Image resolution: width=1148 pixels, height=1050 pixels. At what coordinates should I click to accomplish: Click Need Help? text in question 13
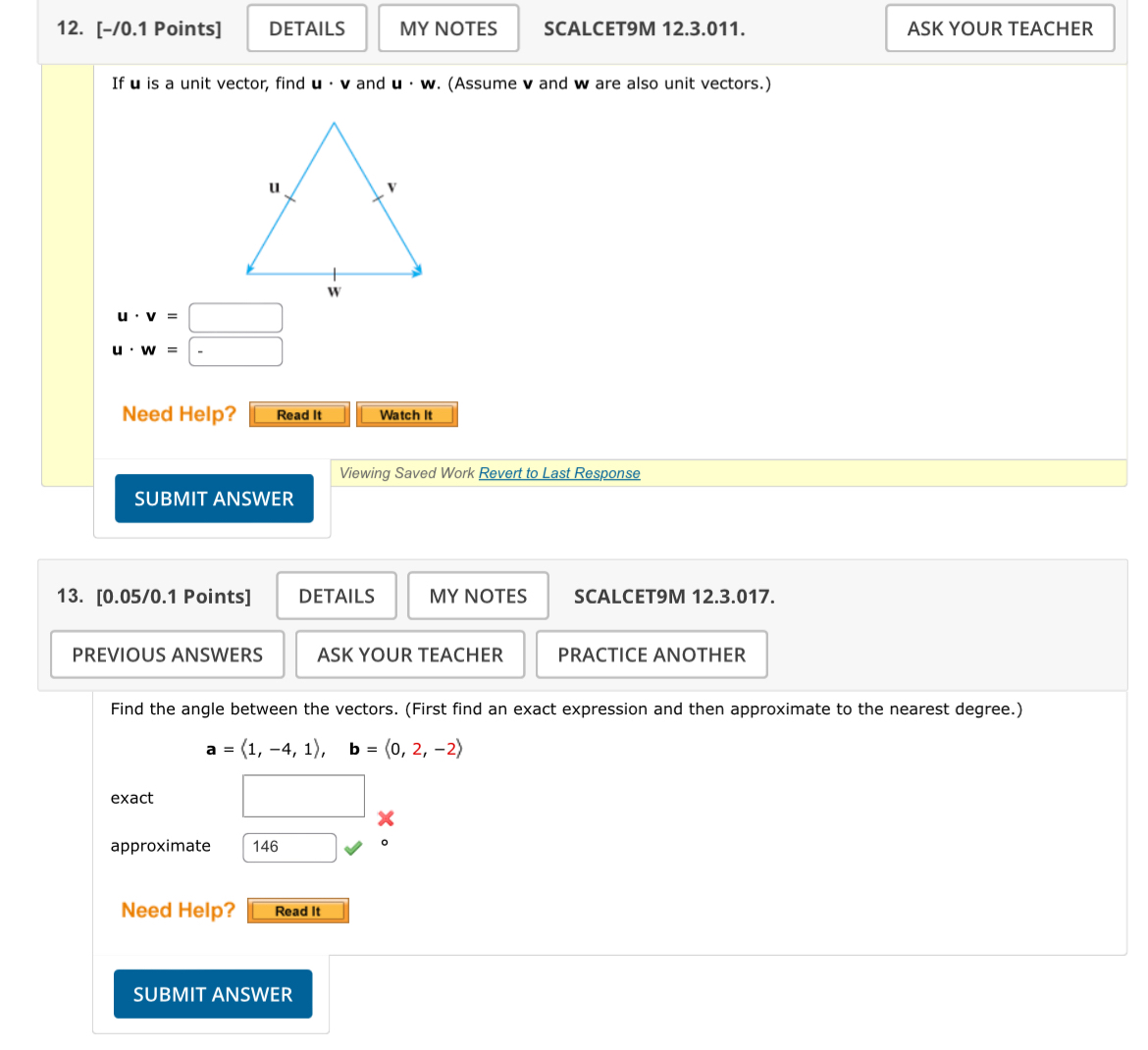[x=179, y=910]
